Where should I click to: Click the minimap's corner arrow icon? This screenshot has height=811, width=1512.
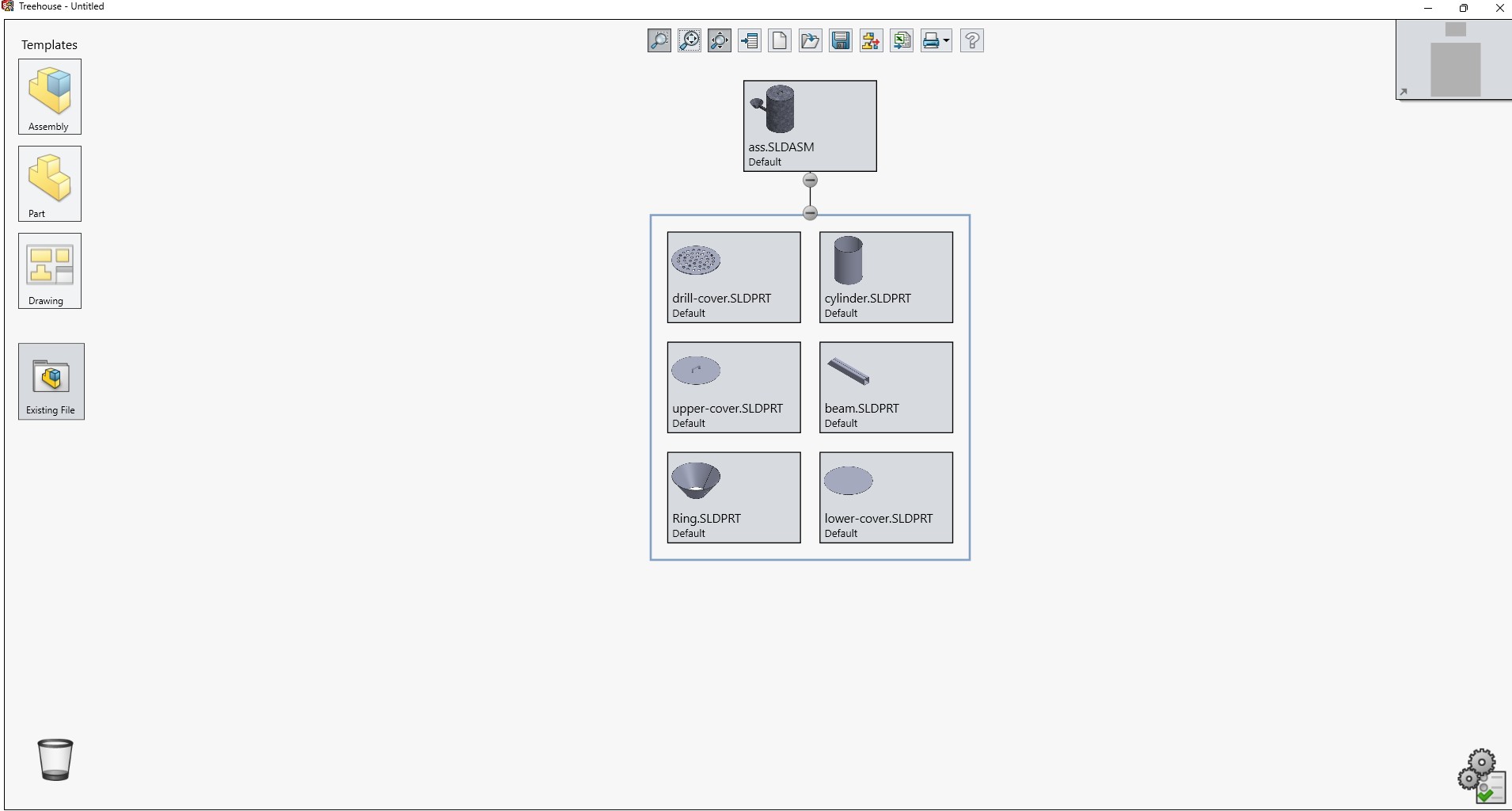pos(1404,92)
